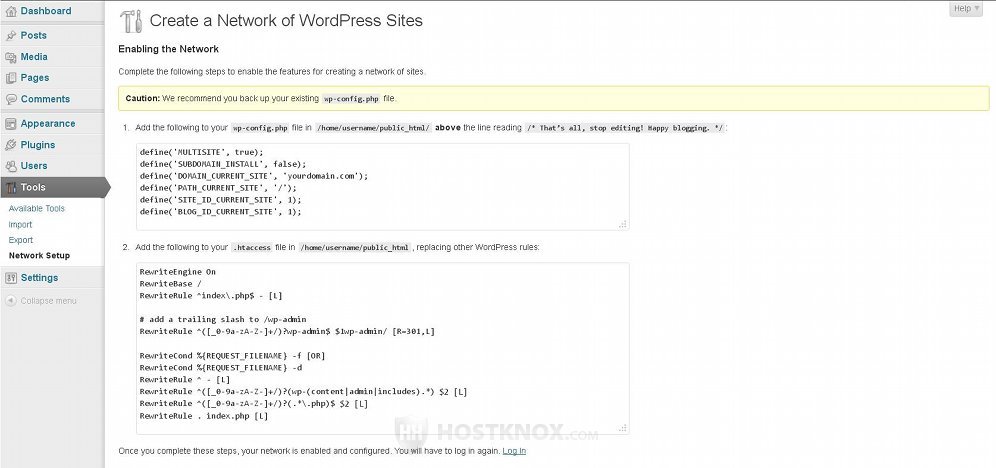Click the Settings icon in sidebar
The image size is (996, 468).
point(11,278)
